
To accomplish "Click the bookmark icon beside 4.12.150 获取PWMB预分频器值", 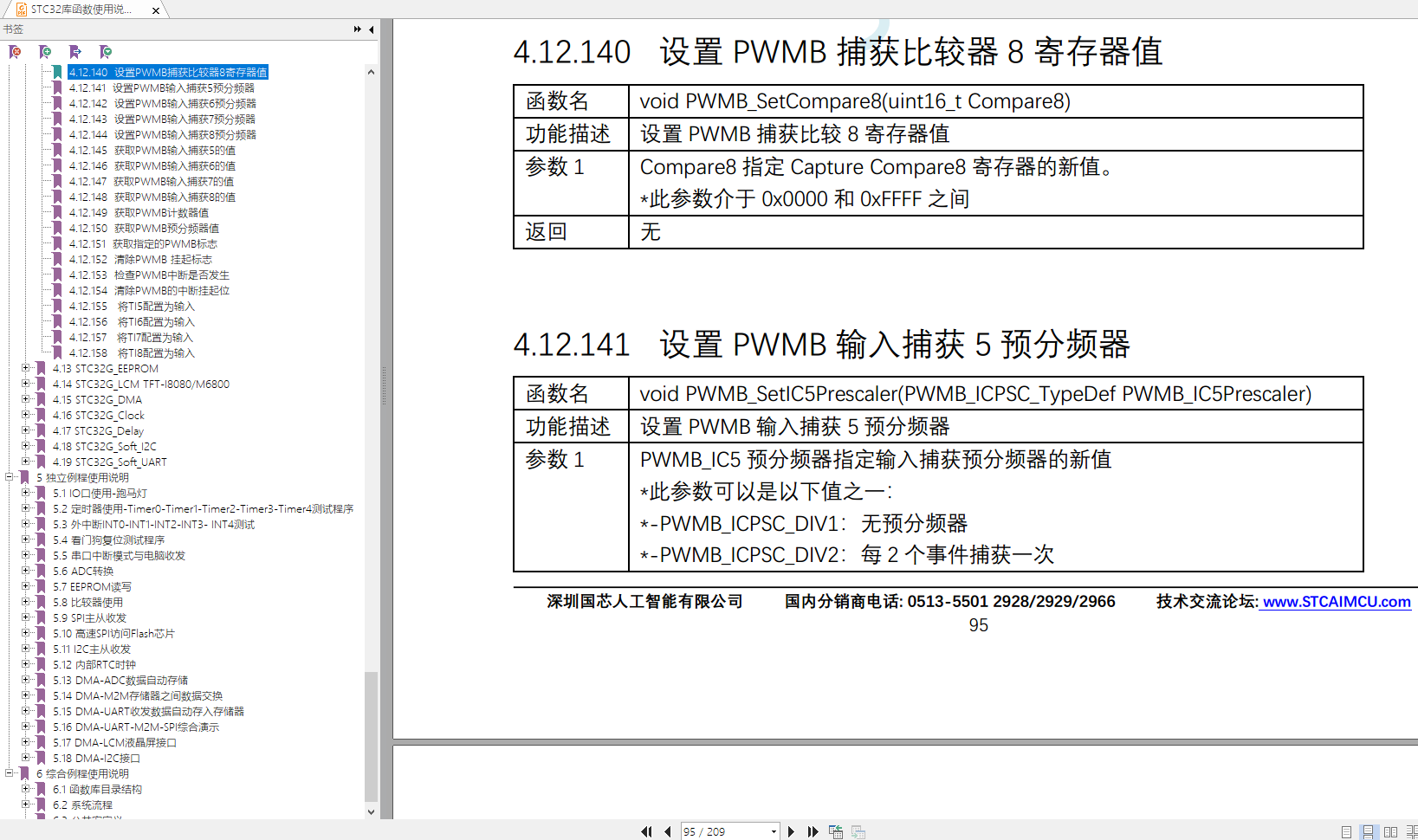I will tap(57, 228).
